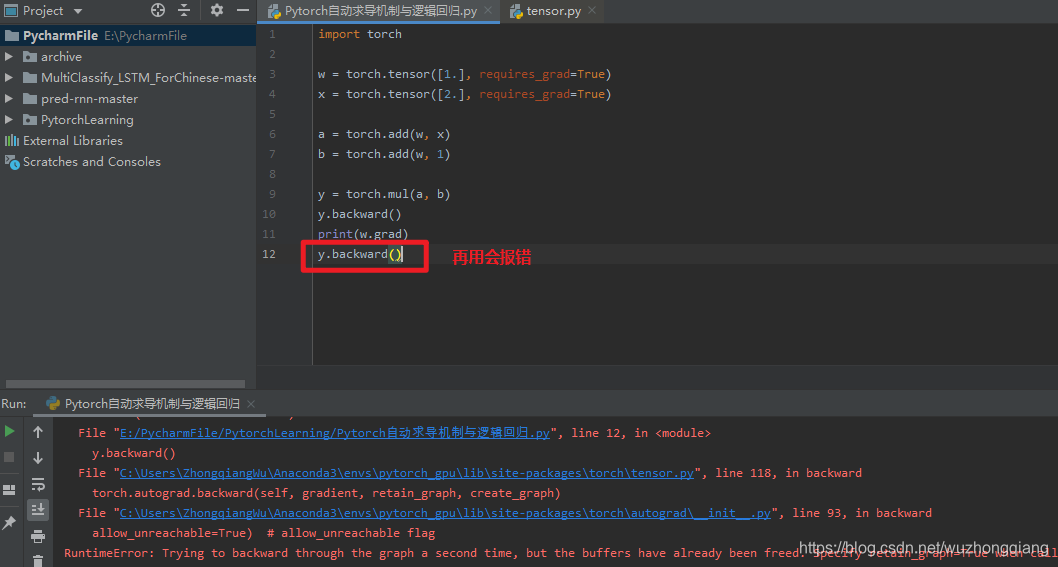Viewport: 1058px width, 567px height.
Task: Click the up-the-stack-trace arrow icon
Action: click(x=38, y=432)
